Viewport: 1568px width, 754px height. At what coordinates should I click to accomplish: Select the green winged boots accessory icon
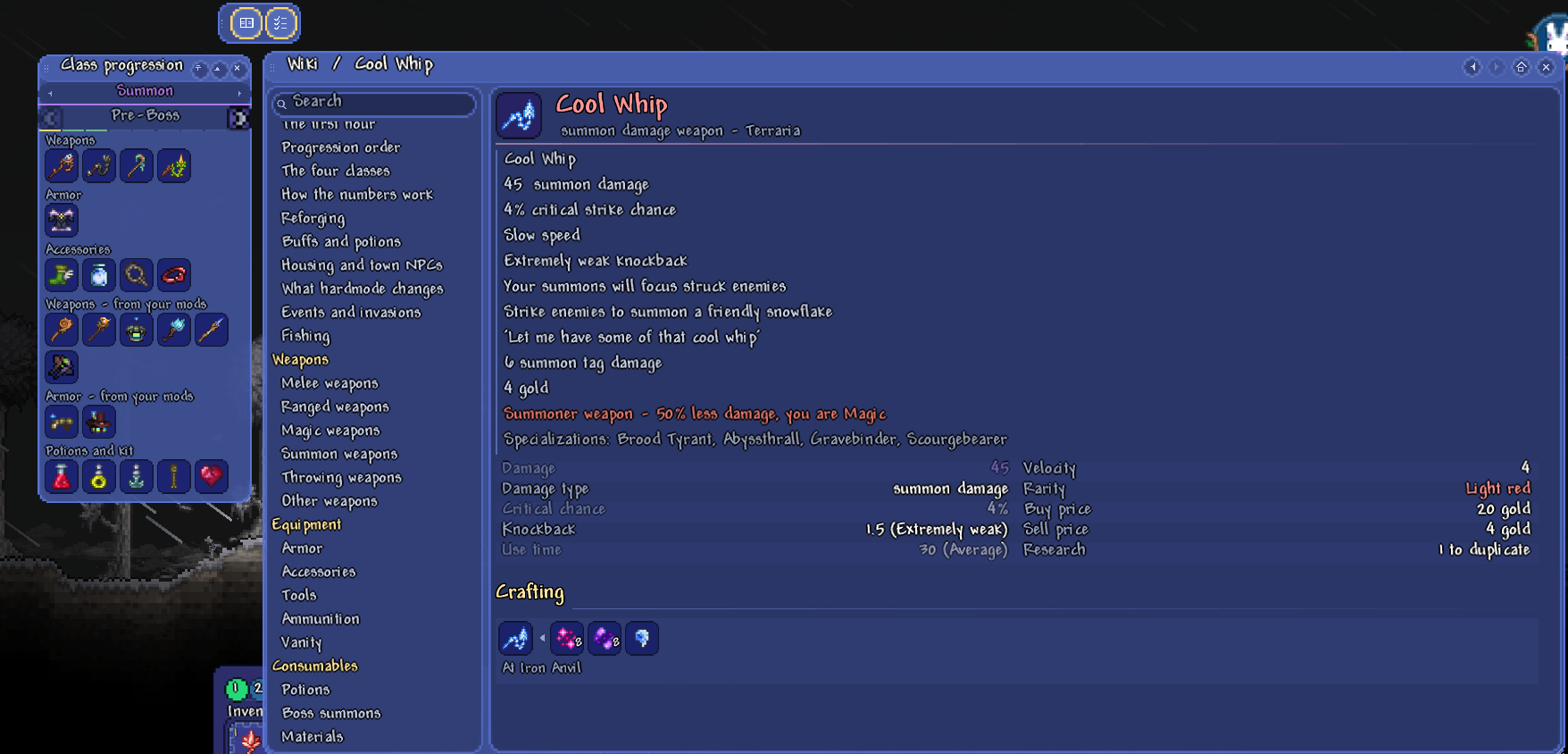pyautogui.click(x=62, y=275)
